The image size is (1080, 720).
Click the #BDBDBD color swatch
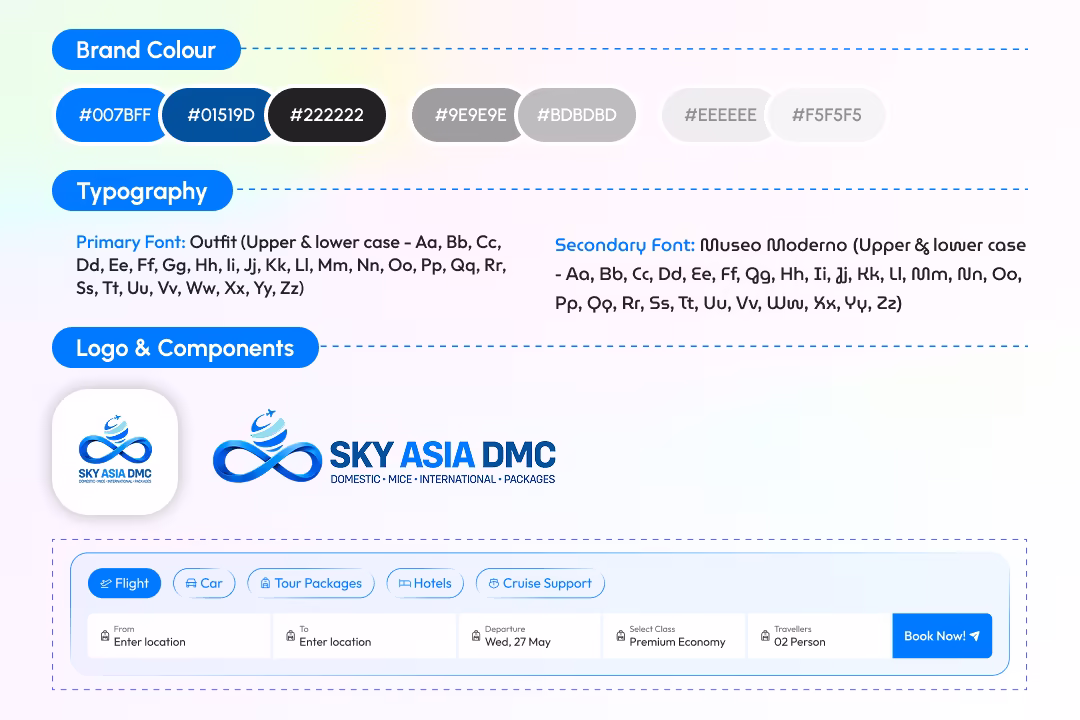click(x=577, y=115)
